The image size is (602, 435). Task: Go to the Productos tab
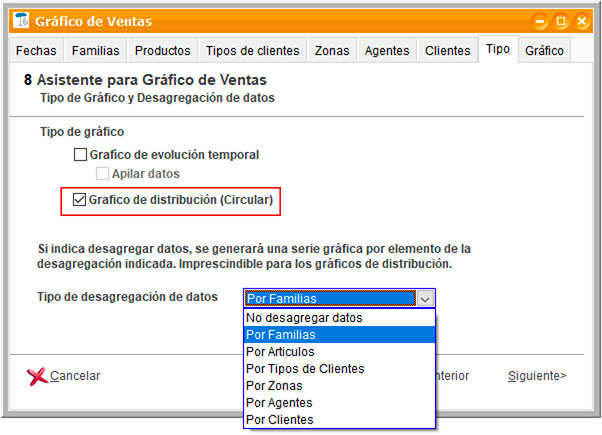[x=163, y=50]
